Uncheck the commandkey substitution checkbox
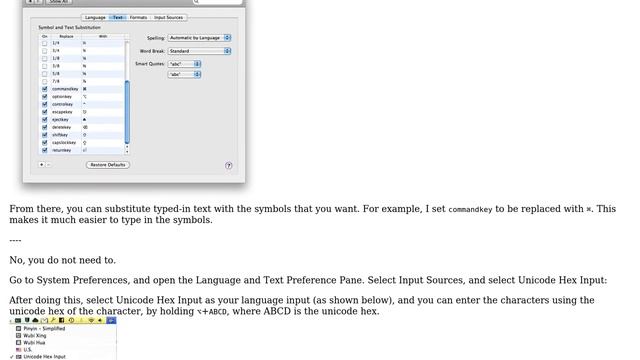The height and width of the screenshot is (360, 640). 44,89
